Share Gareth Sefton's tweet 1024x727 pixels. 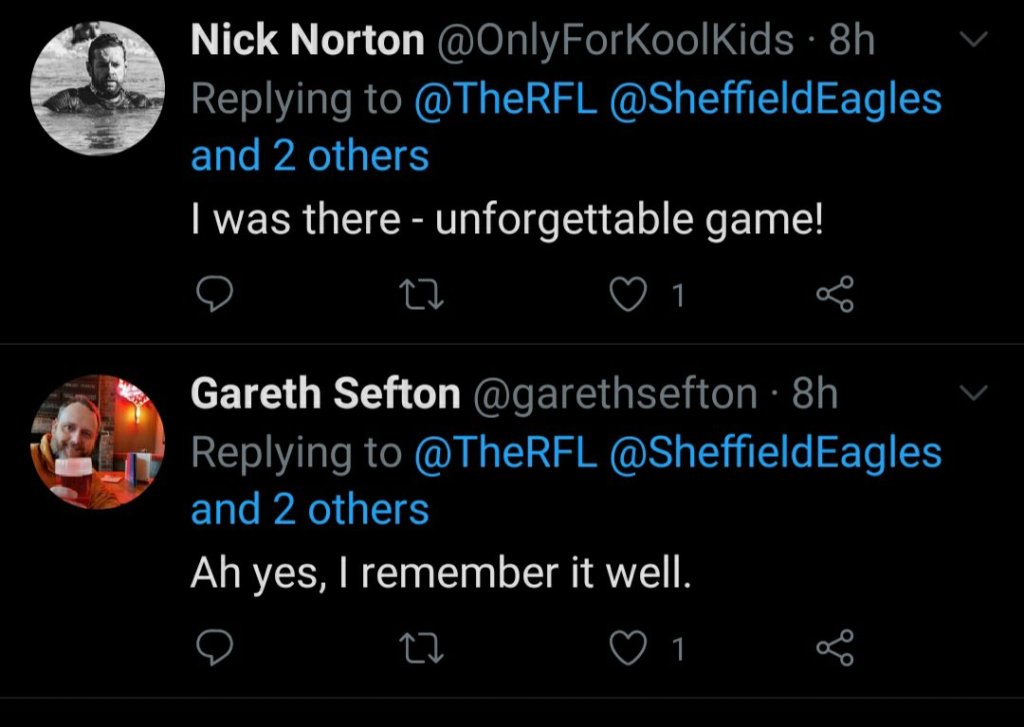pyautogui.click(x=836, y=650)
